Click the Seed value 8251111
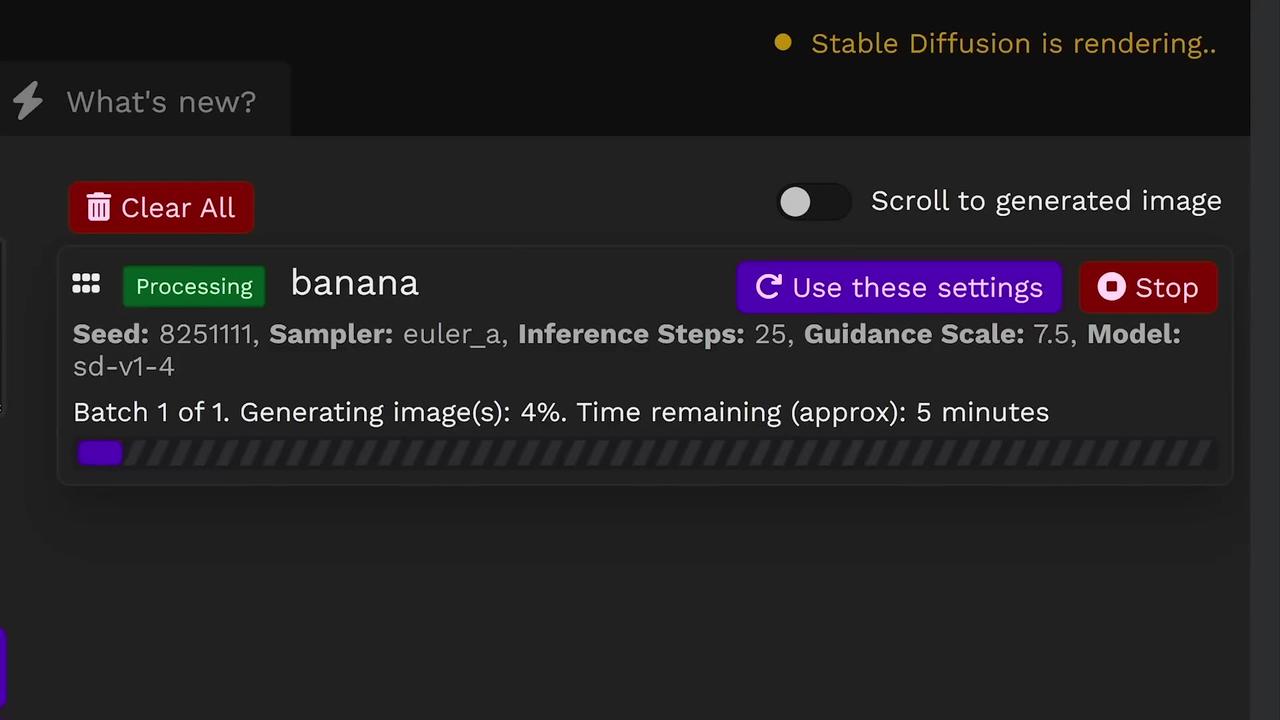The height and width of the screenshot is (720, 1280). [x=206, y=334]
